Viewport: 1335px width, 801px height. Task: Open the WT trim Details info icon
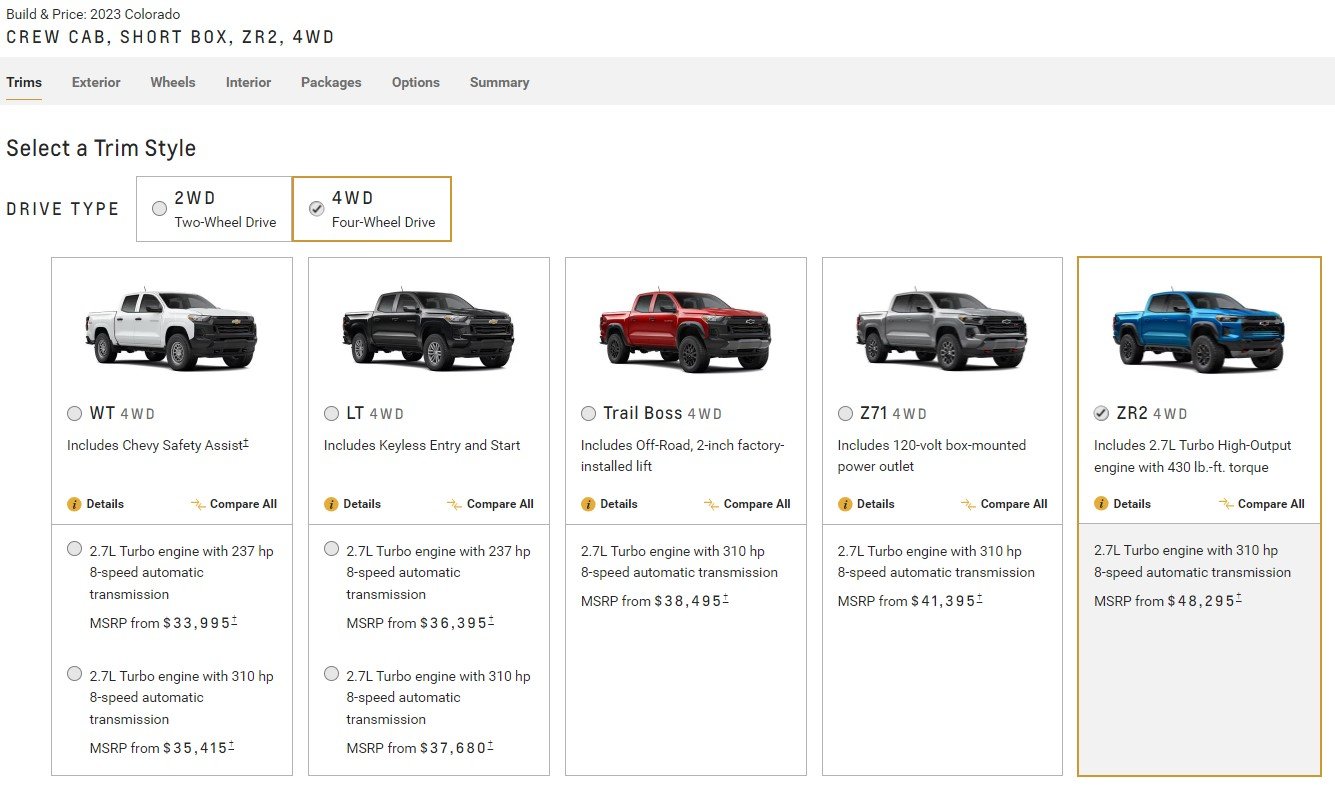click(x=74, y=504)
